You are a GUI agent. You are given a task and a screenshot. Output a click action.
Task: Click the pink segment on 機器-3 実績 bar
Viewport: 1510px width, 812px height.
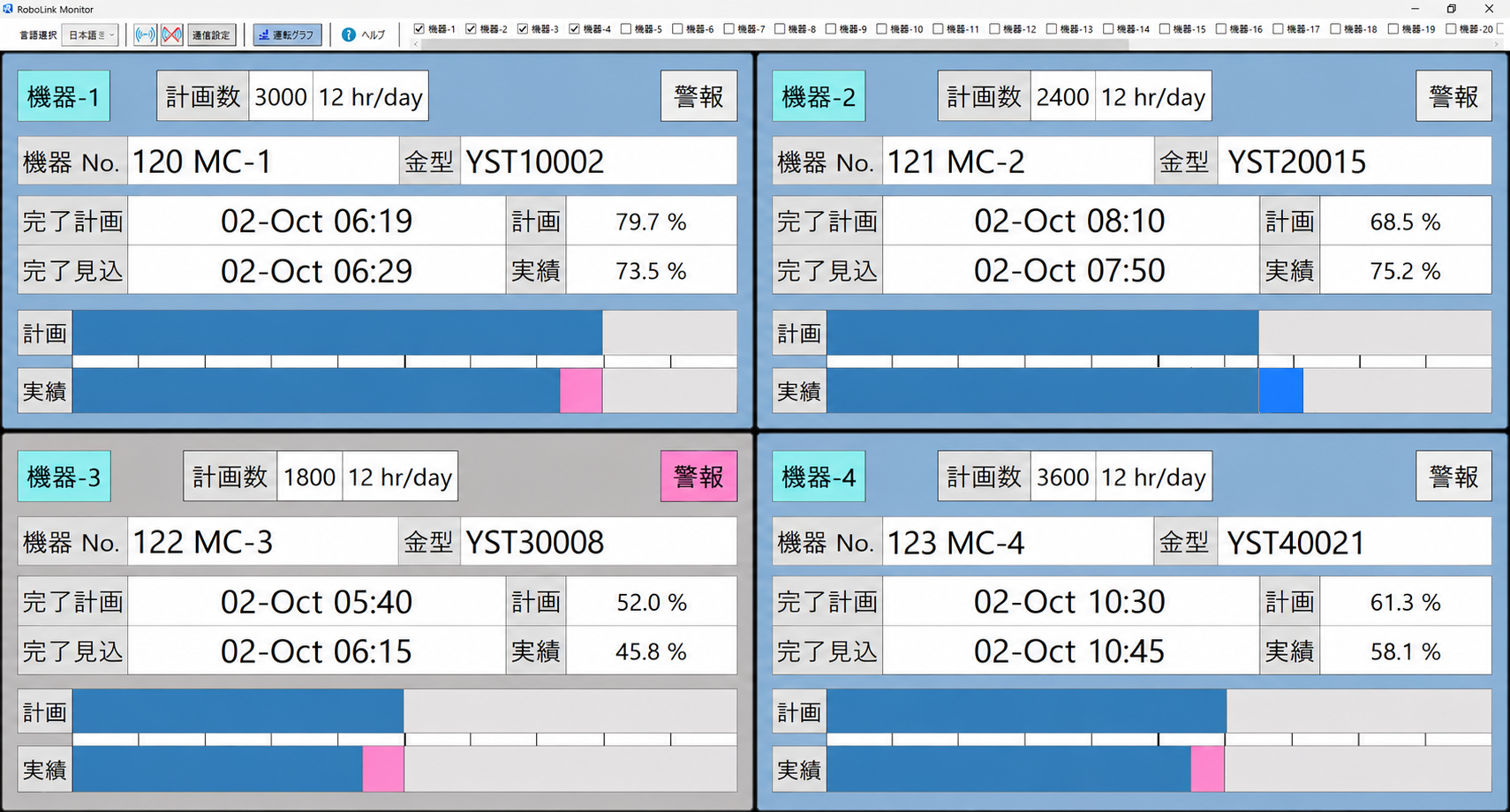pyautogui.click(x=383, y=770)
